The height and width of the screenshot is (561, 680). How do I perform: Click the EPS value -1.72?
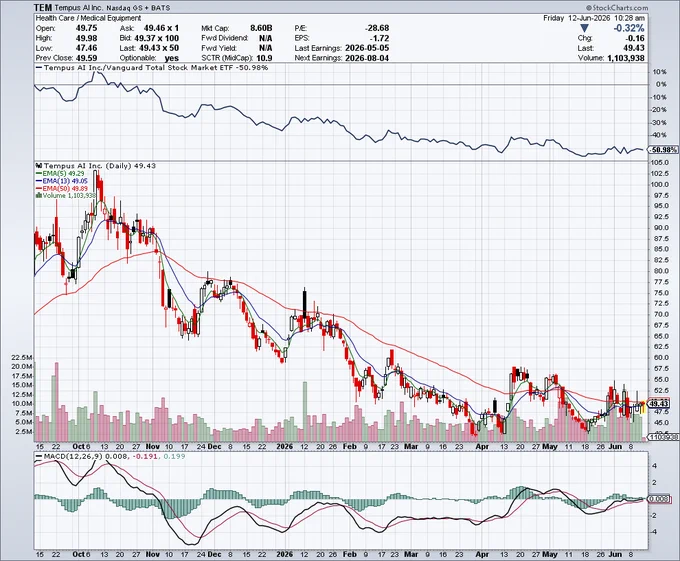[379, 38]
